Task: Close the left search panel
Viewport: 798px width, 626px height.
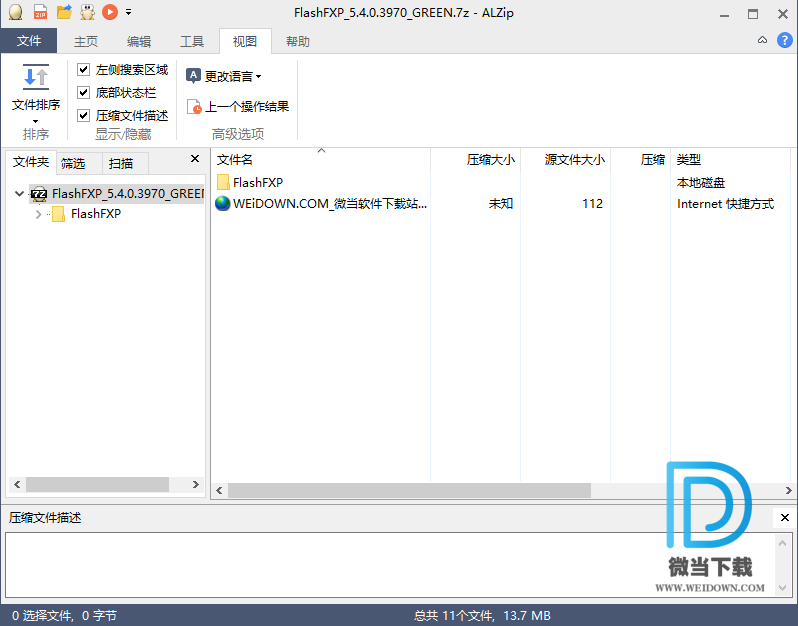Action: coord(195,159)
